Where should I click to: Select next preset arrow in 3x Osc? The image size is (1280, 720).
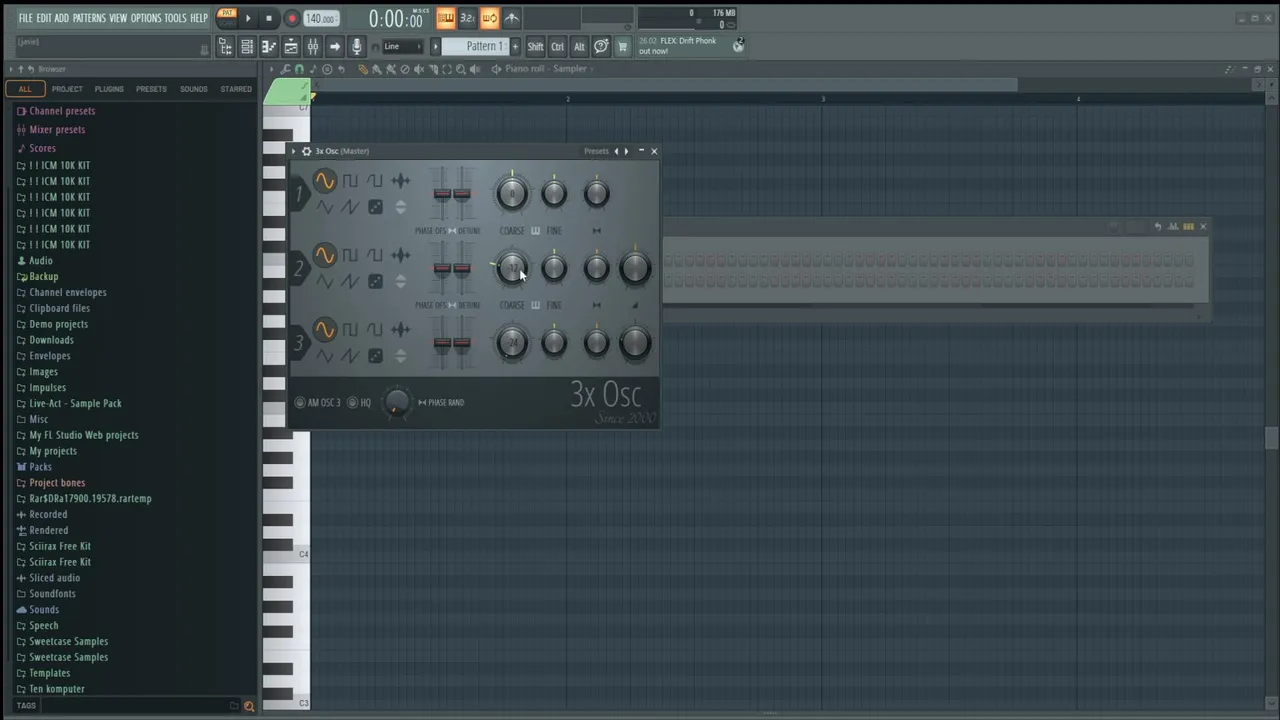[626, 151]
